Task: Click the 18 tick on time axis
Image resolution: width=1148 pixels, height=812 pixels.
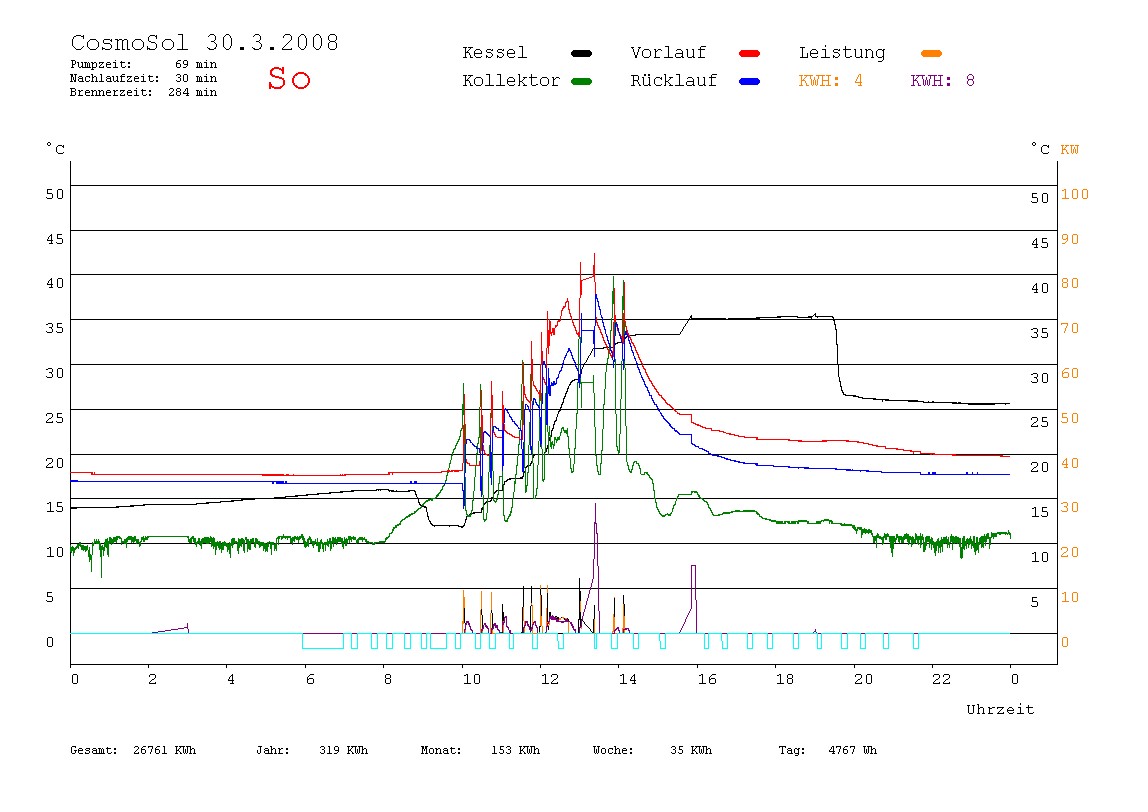Action: (x=785, y=679)
